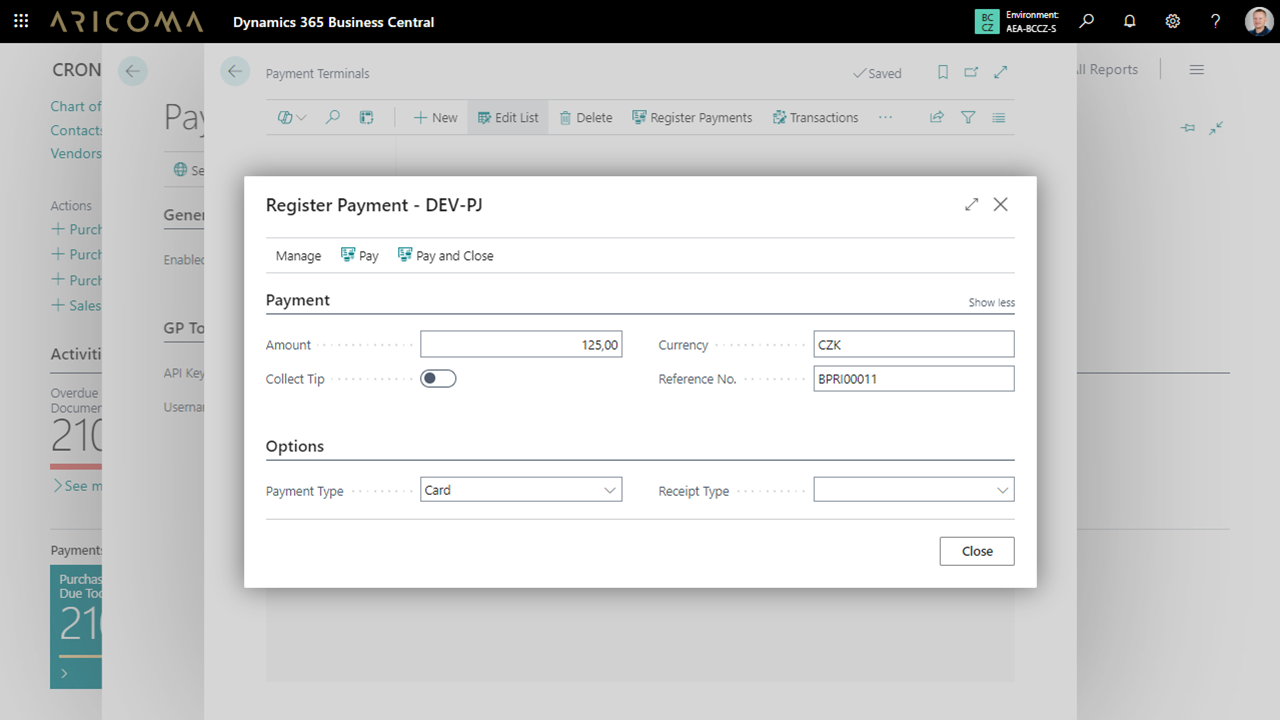
Task: Toggle the filter pane icon
Action: pos(968,117)
